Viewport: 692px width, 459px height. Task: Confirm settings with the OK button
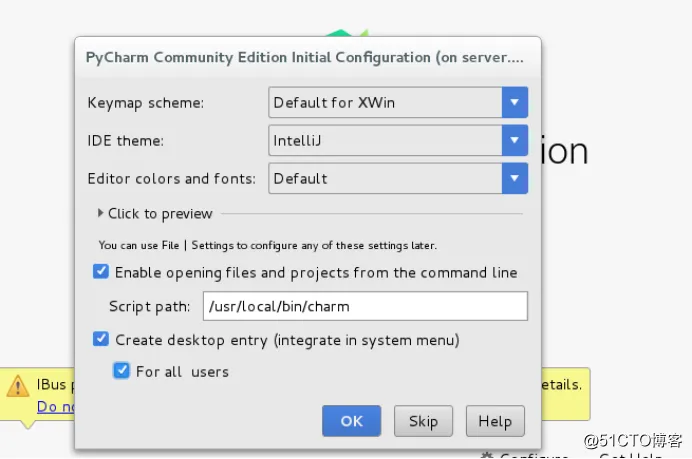tap(351, 421)
